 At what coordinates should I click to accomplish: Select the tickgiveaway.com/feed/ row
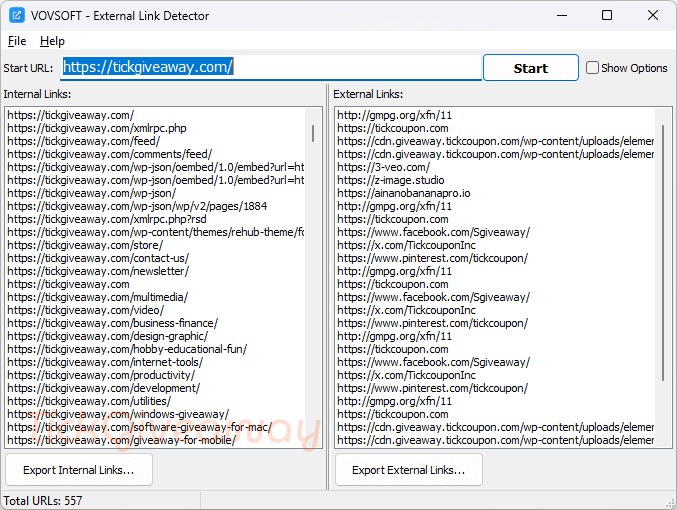pos(155,141)
